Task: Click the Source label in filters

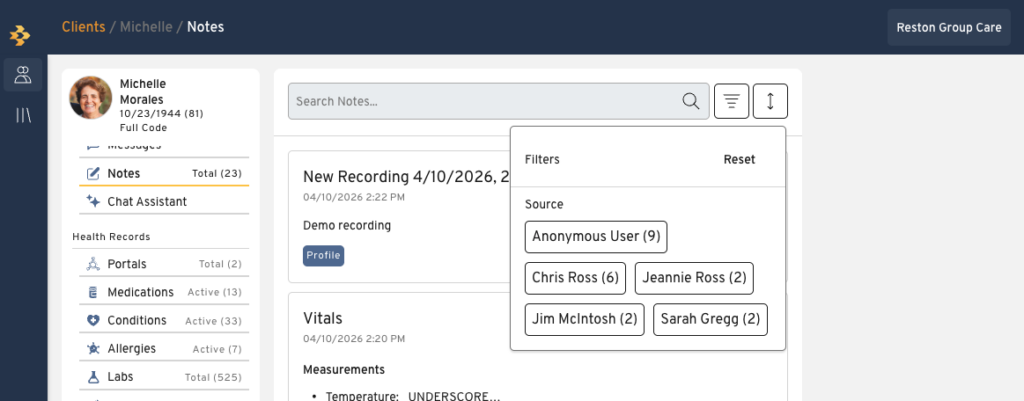Action: click(x=544, y=204)
